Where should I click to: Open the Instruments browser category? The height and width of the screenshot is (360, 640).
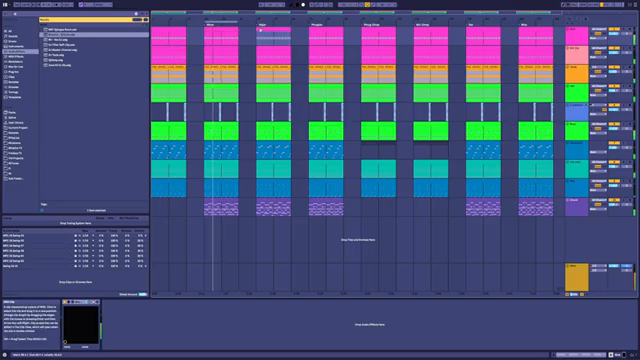pyautogui.click(x=16, y=47)
